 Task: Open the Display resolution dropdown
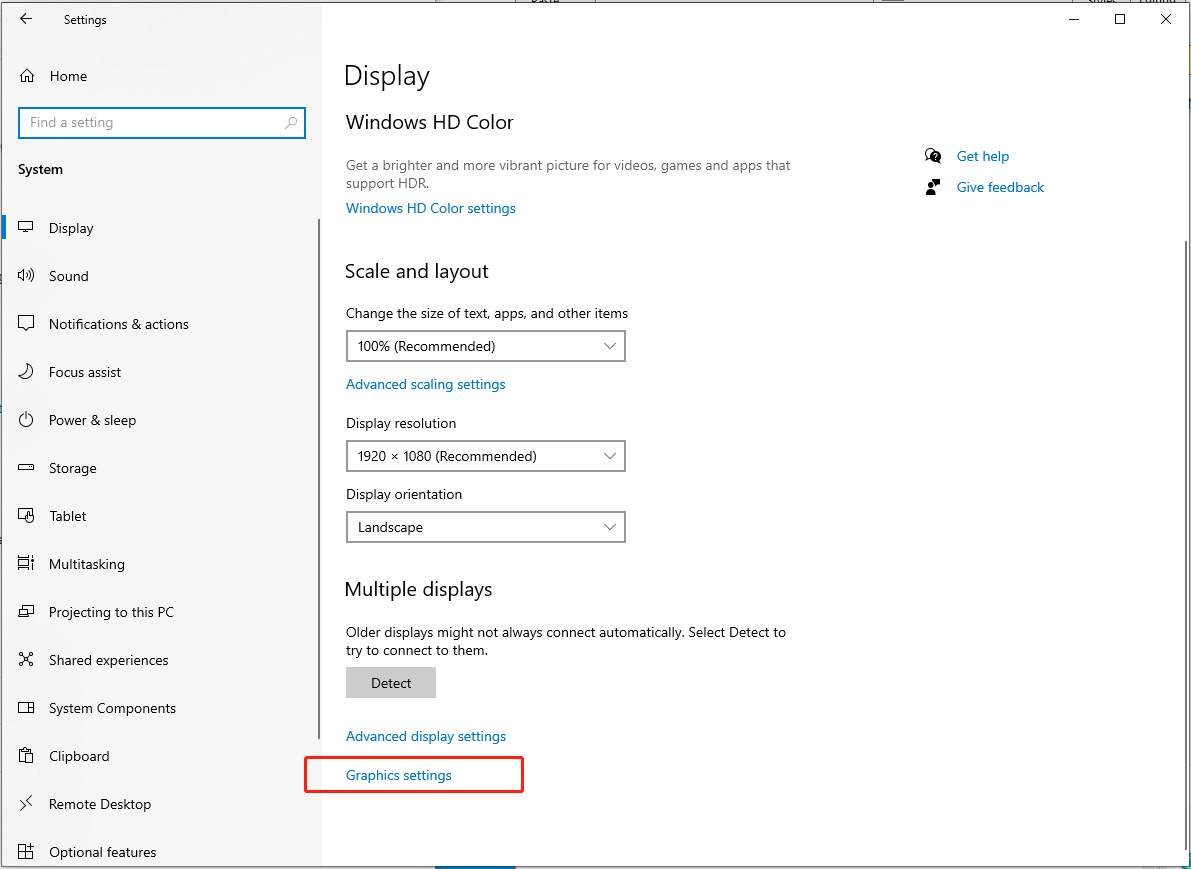point(485,456)
